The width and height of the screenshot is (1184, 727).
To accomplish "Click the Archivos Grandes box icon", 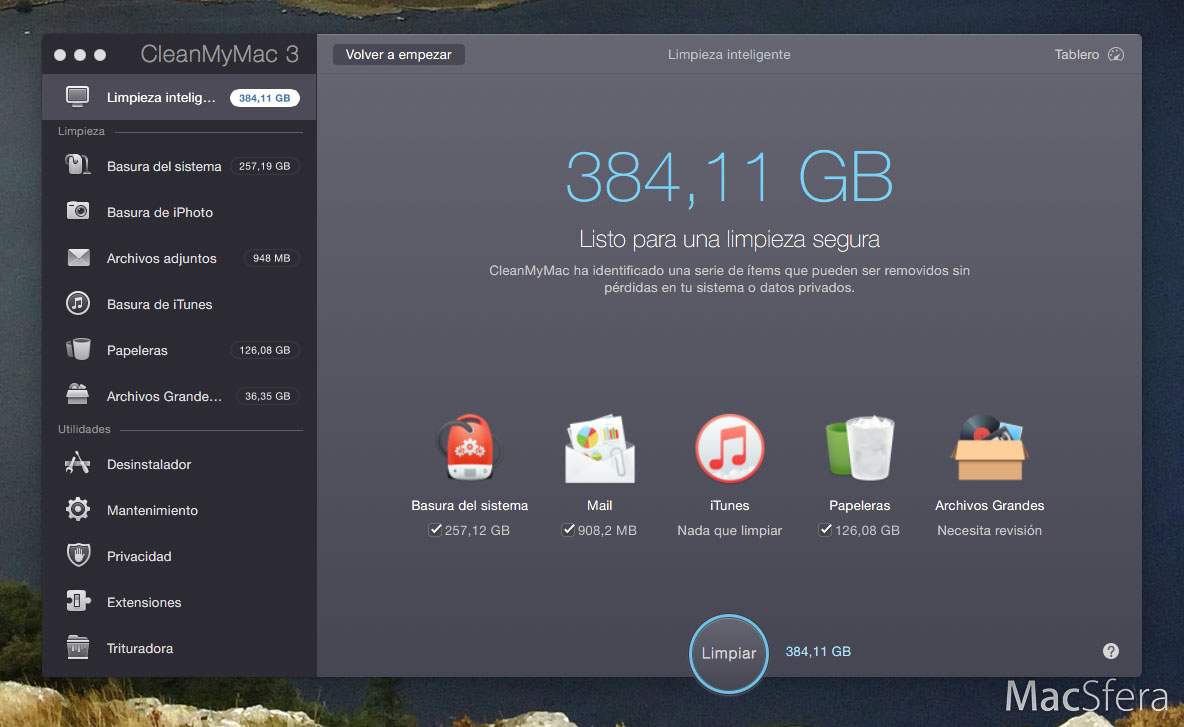I will [x=989, y=450].
